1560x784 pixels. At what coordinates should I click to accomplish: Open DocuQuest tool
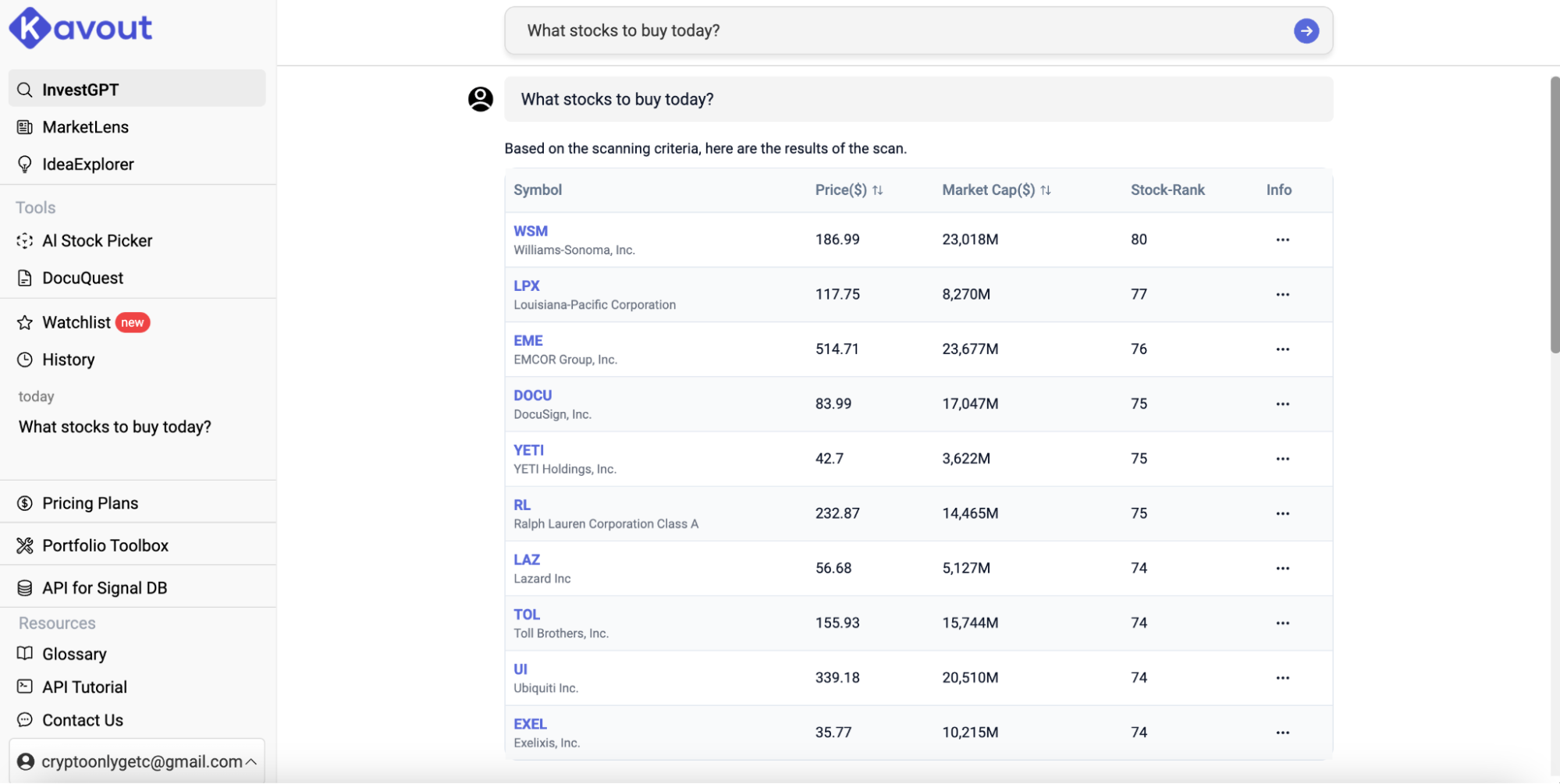(x=83, y=278)
